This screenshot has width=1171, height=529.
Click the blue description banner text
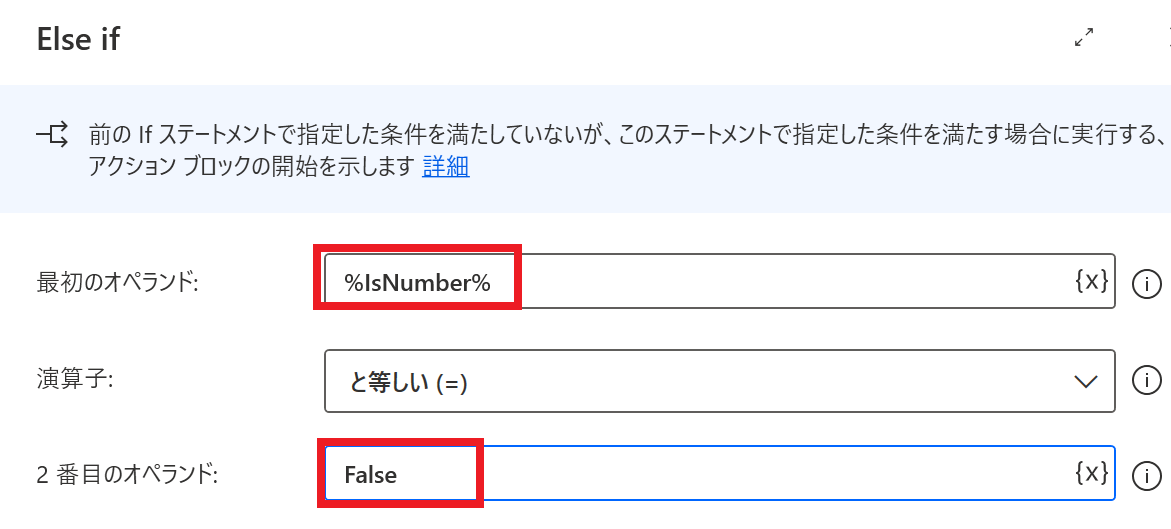coord(600,133)
